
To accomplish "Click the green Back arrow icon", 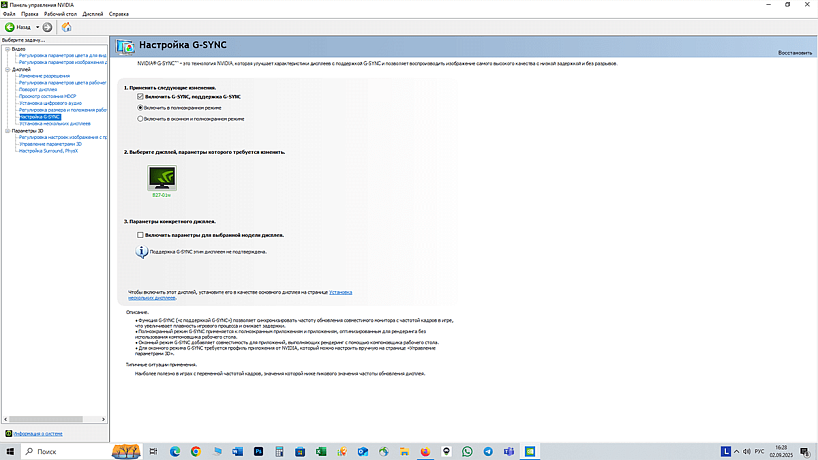I will 10,27.
